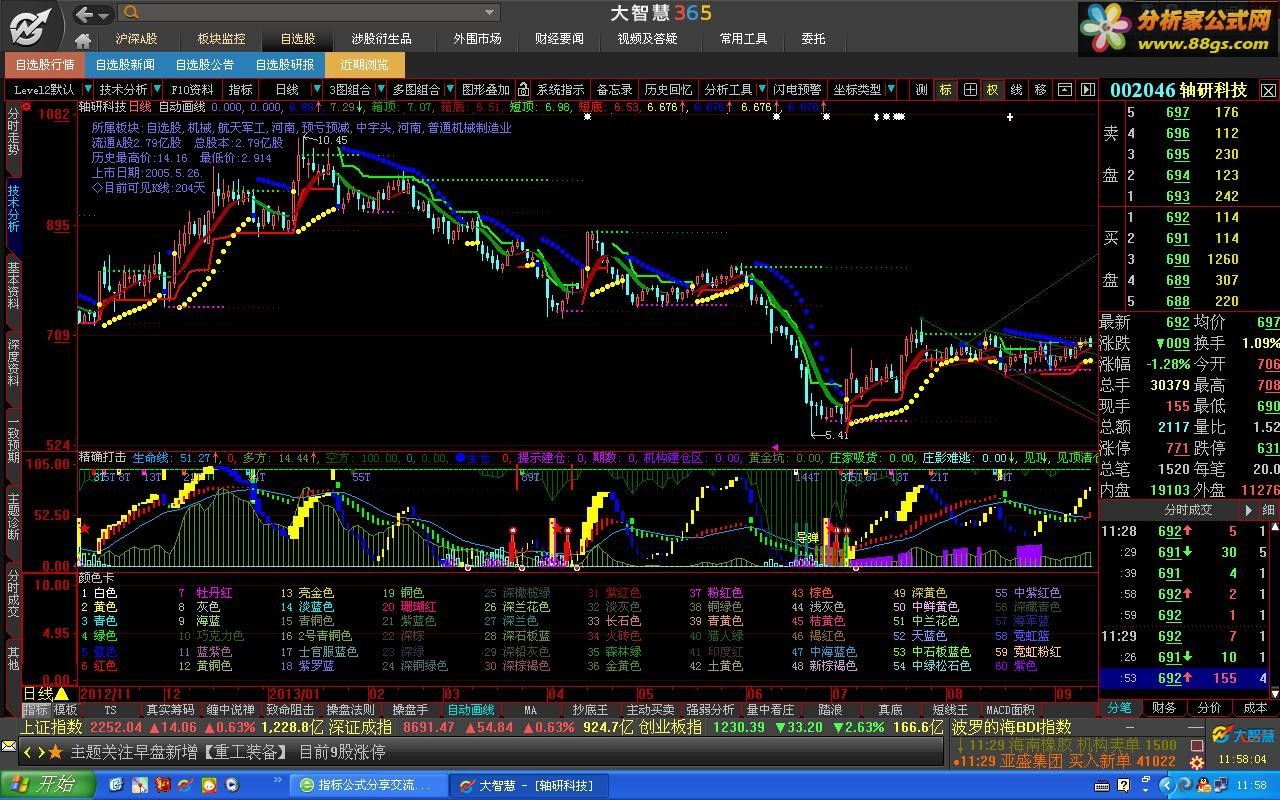1280x800 pixels.
Task: Click the 创业板指 index in status bar
Action: tap(670, 728)
